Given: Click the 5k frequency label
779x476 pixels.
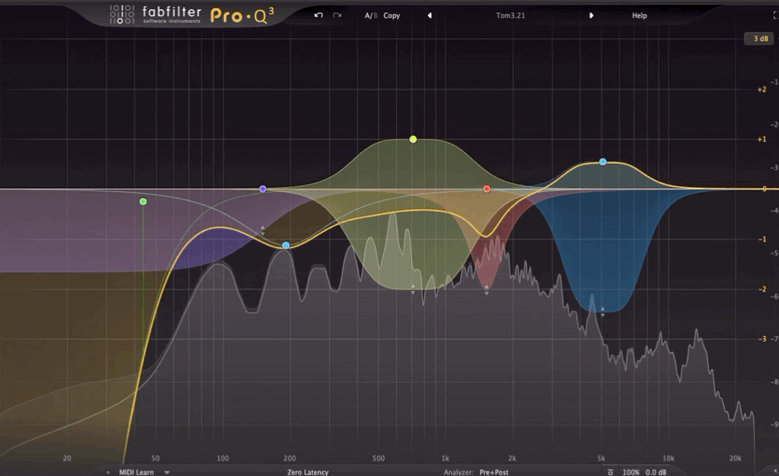Looking at the screenshot, I should coord(601,458).
